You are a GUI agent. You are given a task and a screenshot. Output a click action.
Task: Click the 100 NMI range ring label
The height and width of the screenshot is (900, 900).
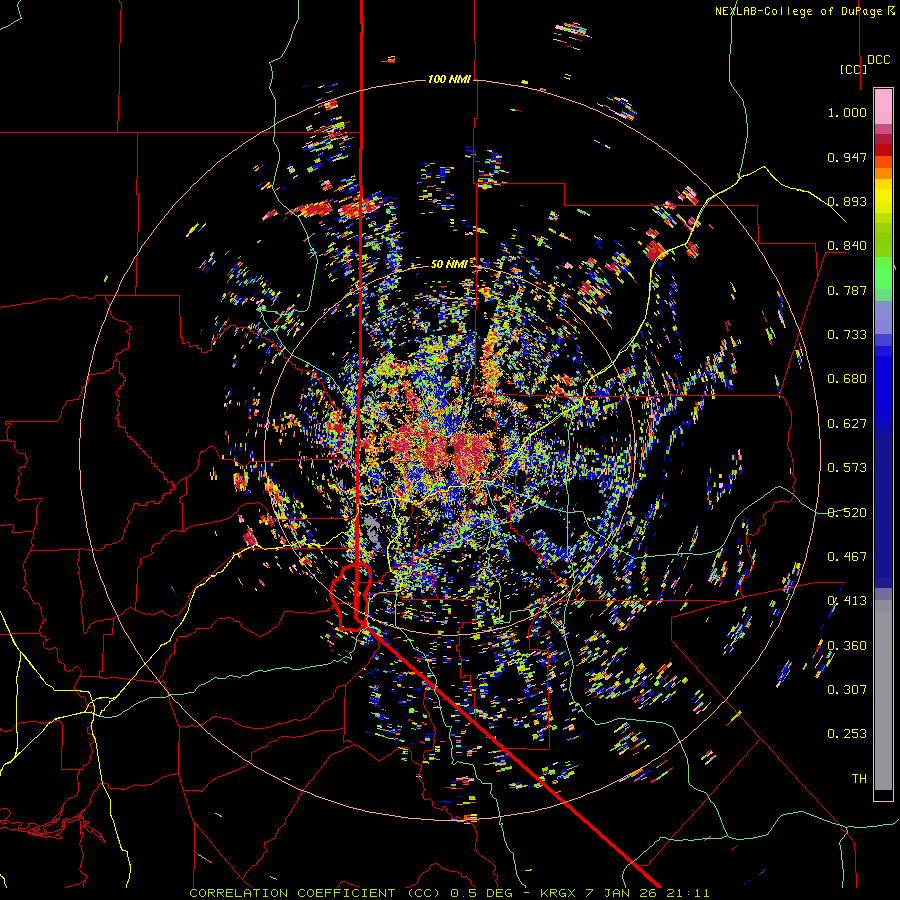449,79
